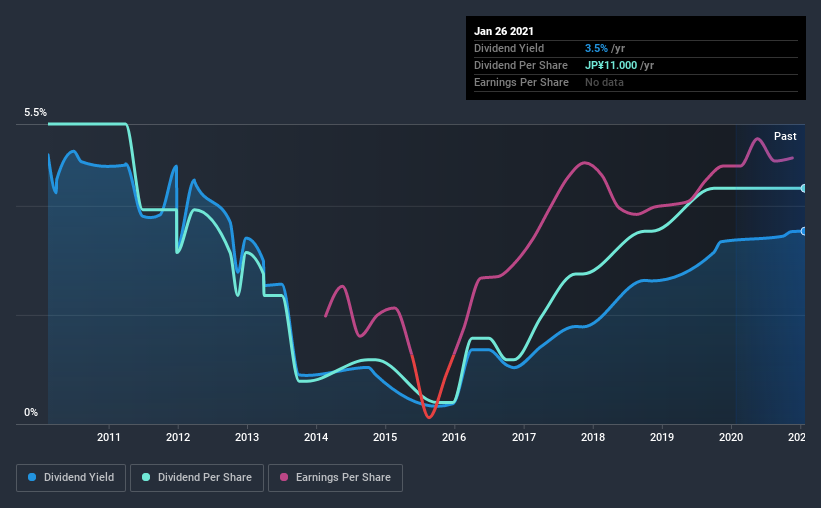Click the 2014 x-axis label

pos(316,437)
